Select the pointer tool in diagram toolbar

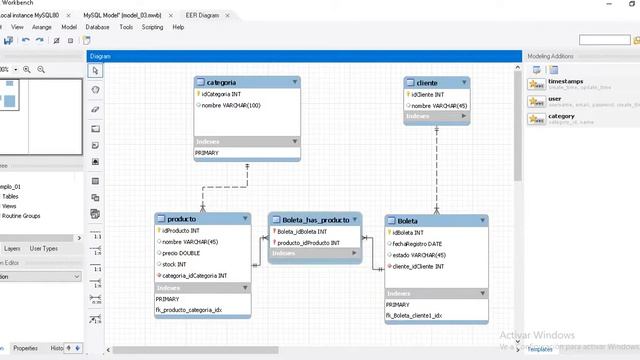tap(95, 71)
